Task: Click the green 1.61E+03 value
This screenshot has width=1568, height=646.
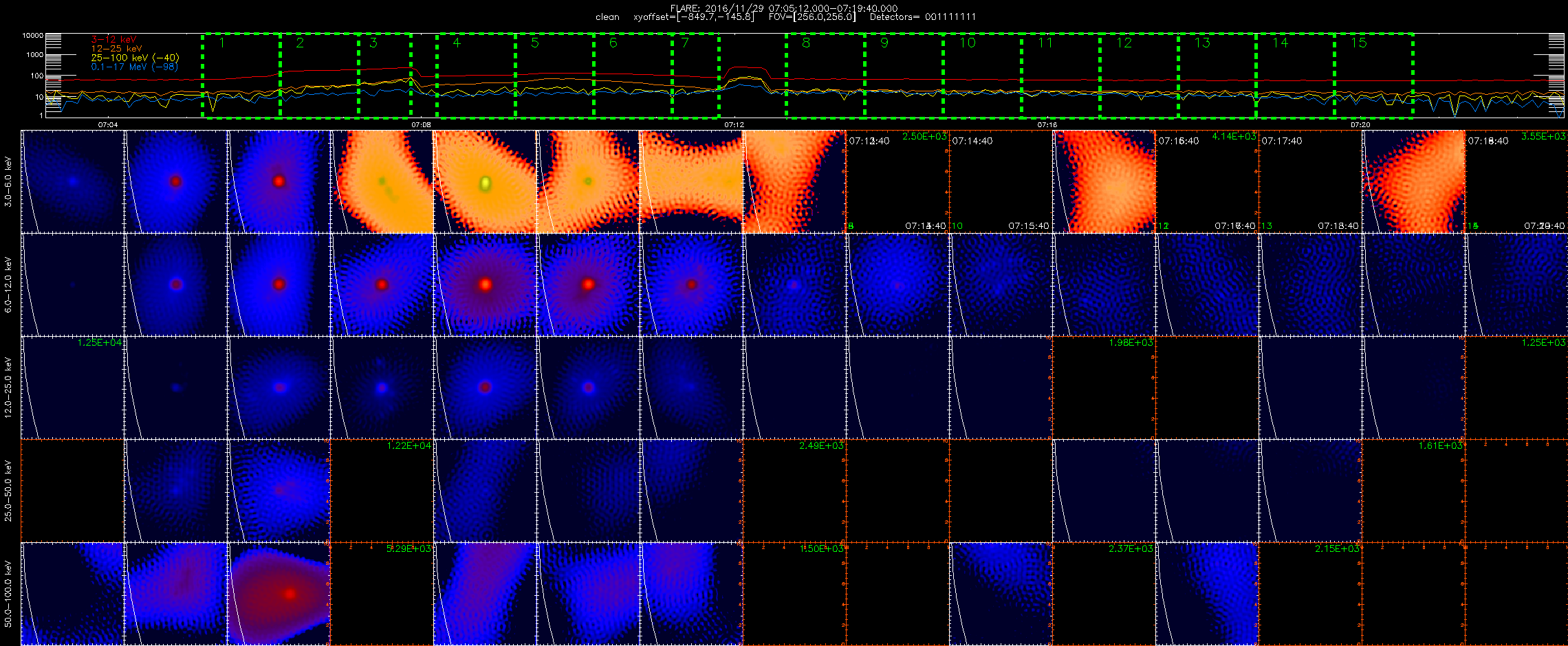Action: [x=1440, y=445]
